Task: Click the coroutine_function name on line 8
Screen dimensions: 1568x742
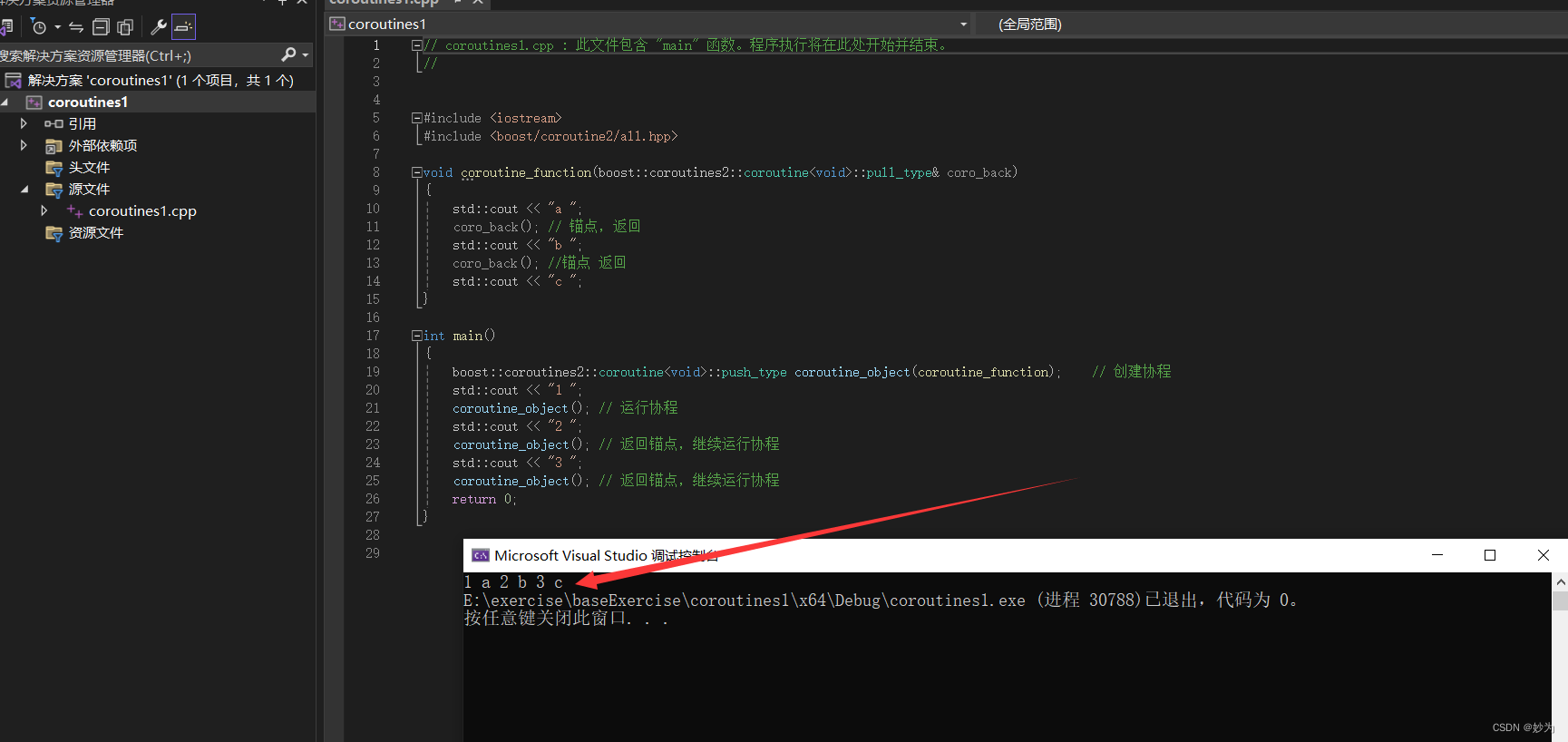Action: pyautogui.click(x=526, y=172)
